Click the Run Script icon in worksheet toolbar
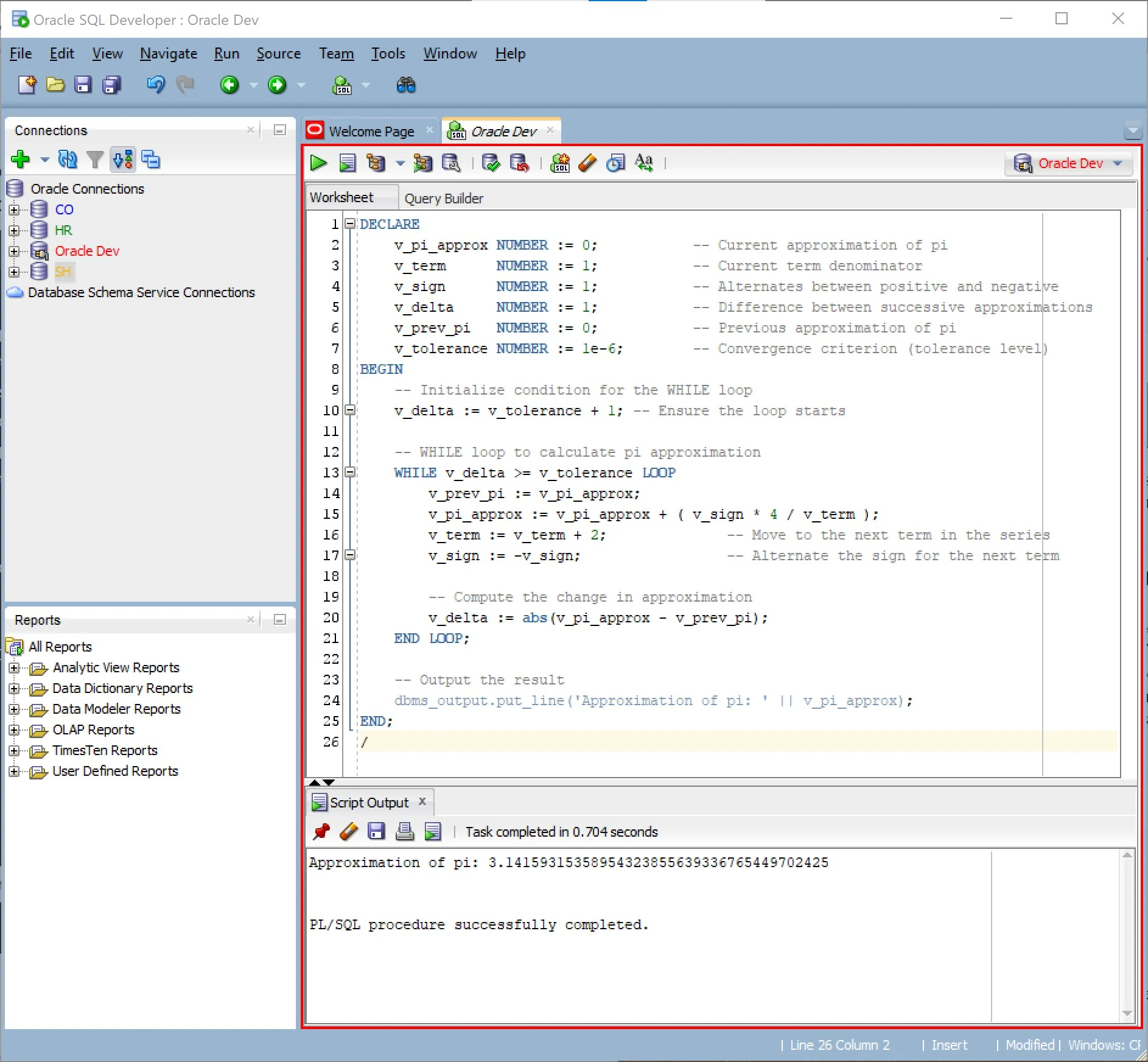This screenshot has height=1062, width=1148. pyautogui.click(x=347, y=163)
